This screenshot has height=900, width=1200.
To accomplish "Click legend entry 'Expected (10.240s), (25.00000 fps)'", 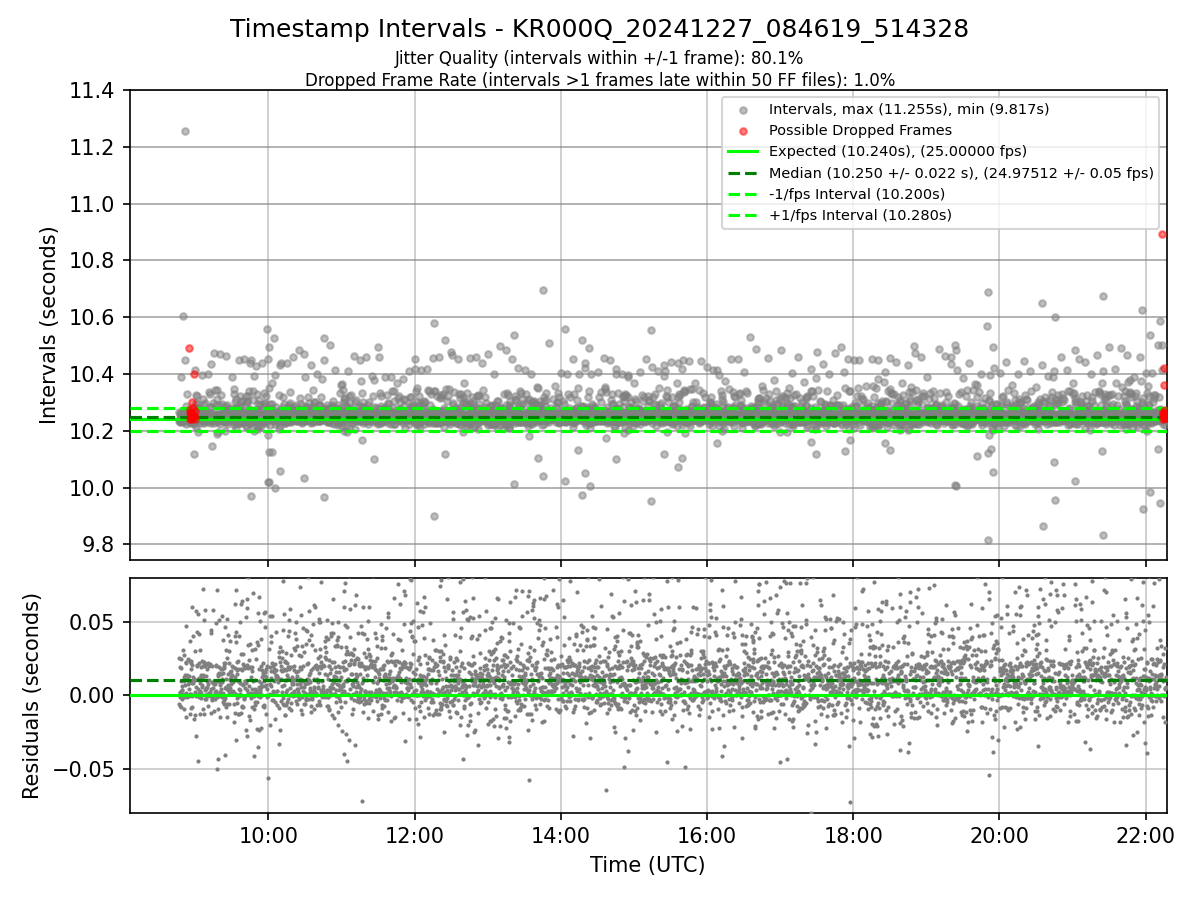I will coord(897,151).
